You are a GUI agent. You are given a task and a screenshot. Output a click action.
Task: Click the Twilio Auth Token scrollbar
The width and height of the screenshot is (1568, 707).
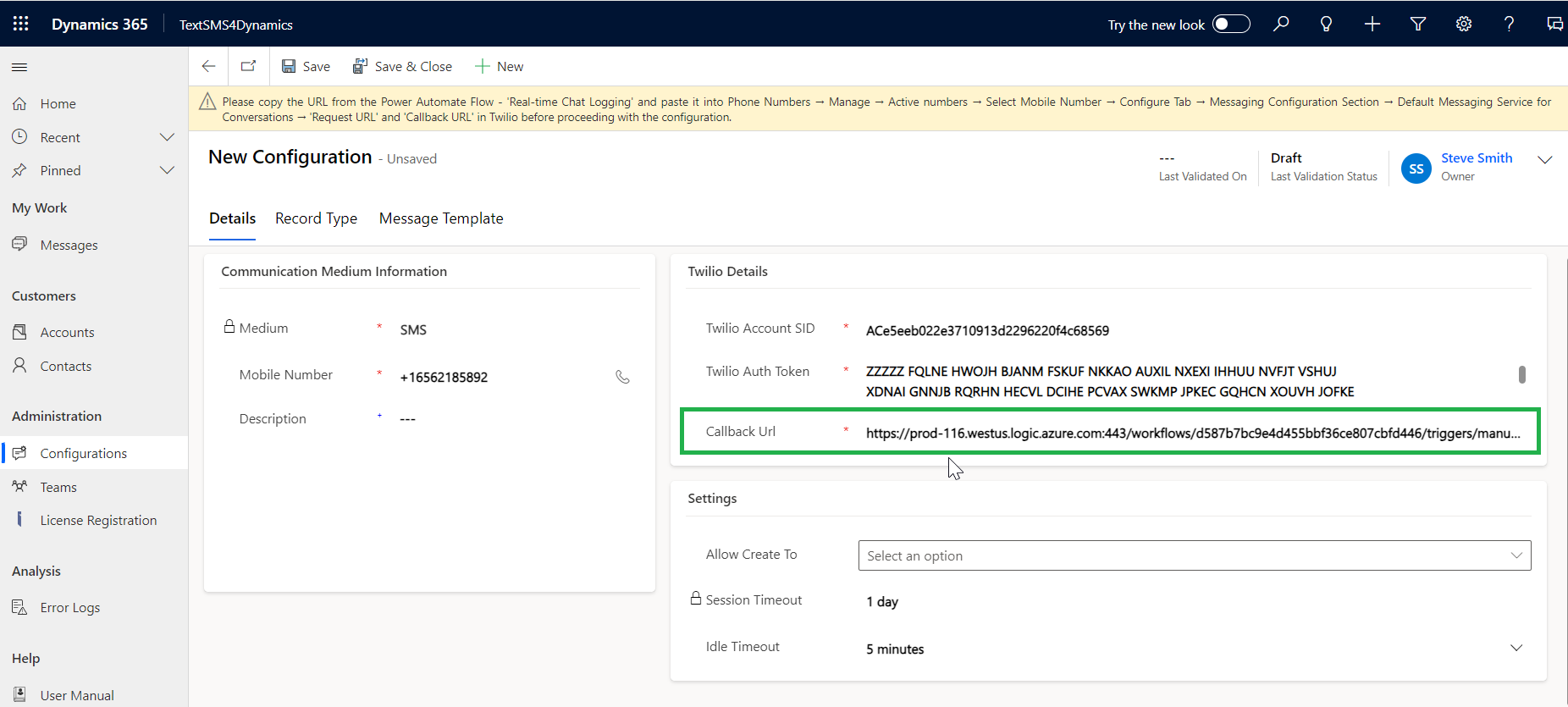click(x=1521, y=374)
